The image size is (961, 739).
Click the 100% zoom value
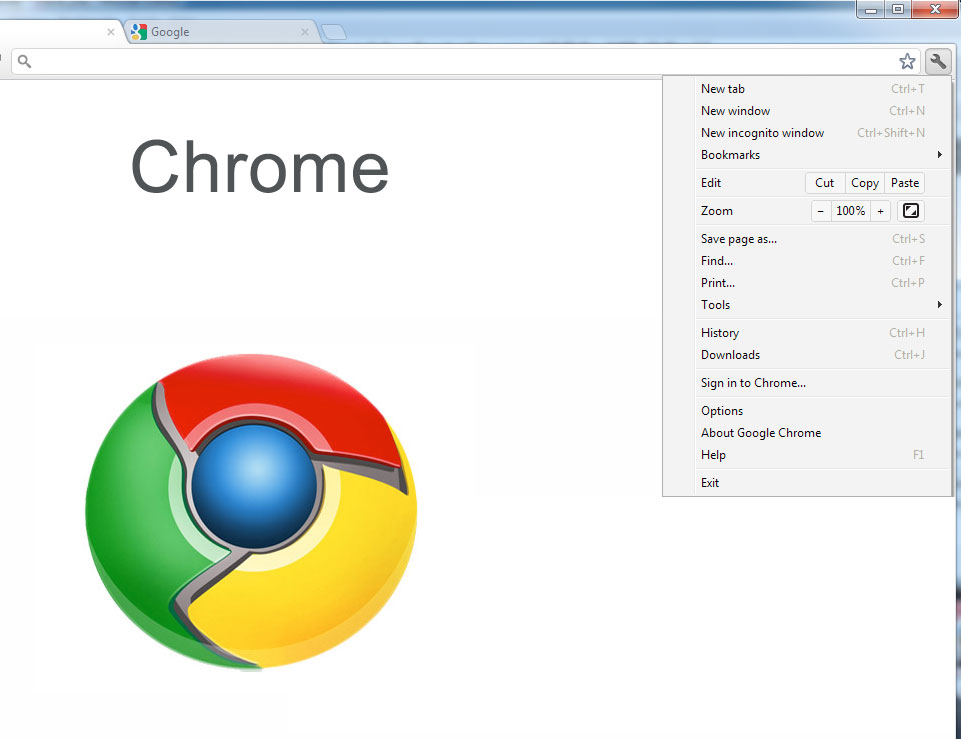point(851,211)
